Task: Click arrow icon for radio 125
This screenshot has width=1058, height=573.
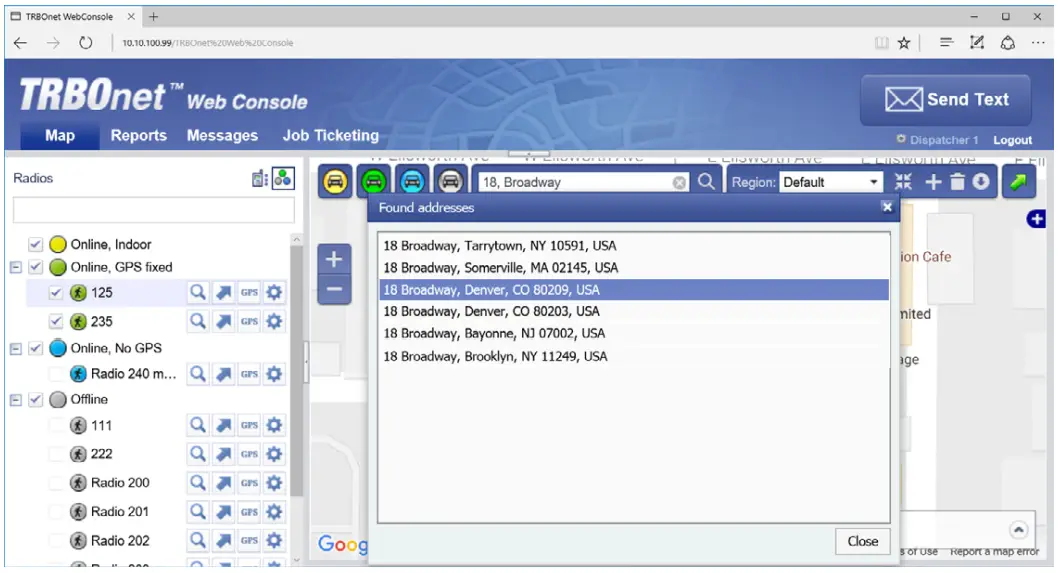Action: coord(223,292)
